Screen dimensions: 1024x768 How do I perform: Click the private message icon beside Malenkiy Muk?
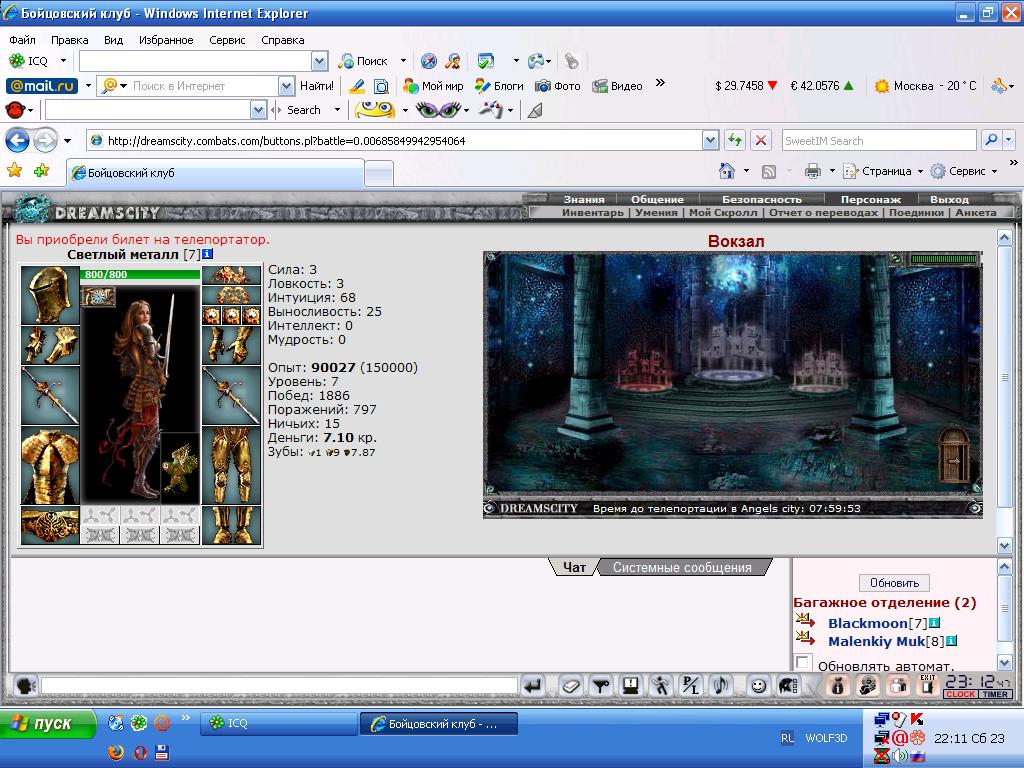pos(805,638)
